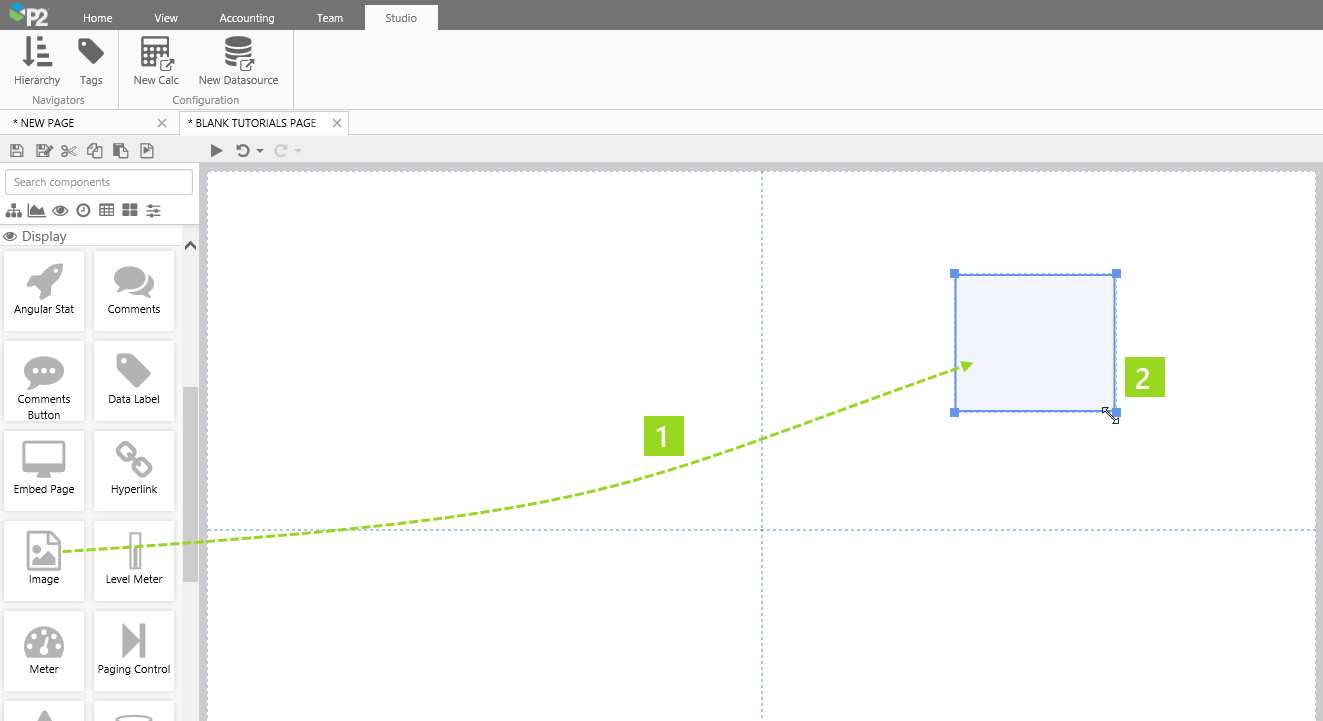Screen dimensions: 1323x721
Task: Select the Angular Stat component
Action: (x=44, y=290)
